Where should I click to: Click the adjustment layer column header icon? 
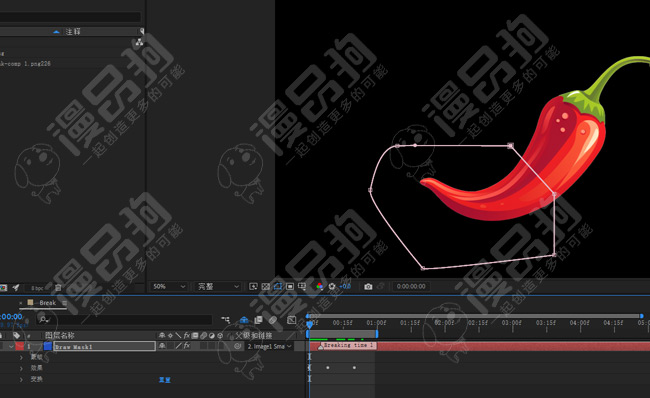(212, 335)
